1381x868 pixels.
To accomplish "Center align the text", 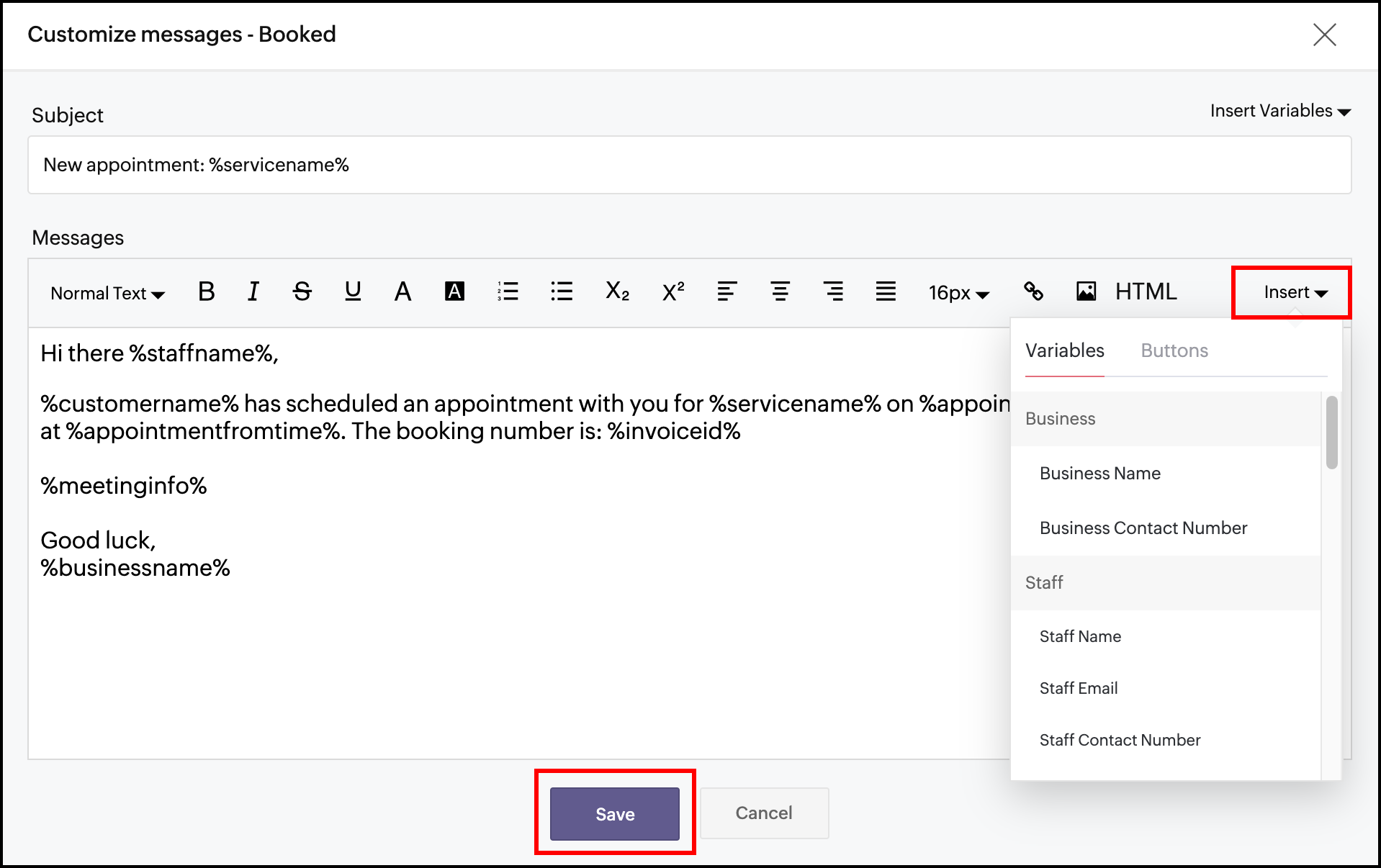I will tap(780, 291).
